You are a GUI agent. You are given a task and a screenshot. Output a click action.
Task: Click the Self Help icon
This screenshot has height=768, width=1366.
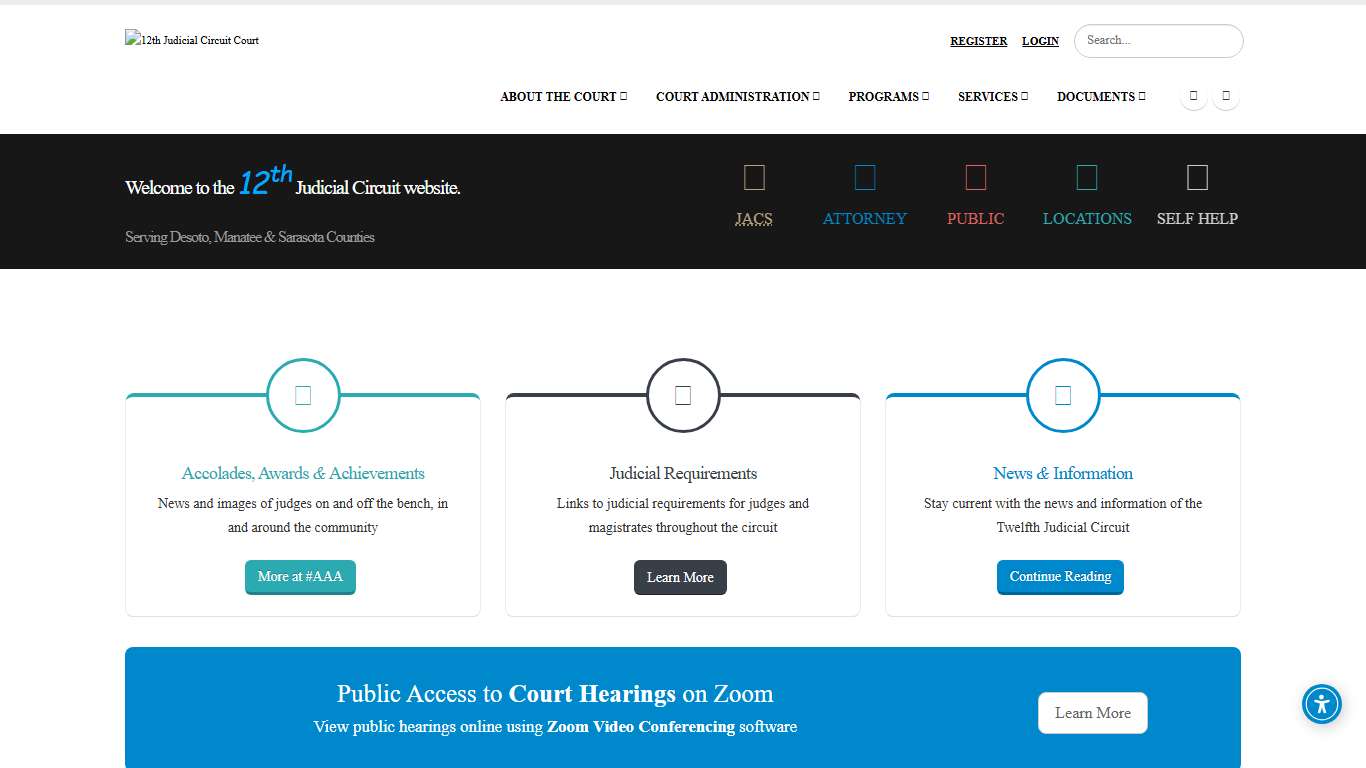point(1197,176)
